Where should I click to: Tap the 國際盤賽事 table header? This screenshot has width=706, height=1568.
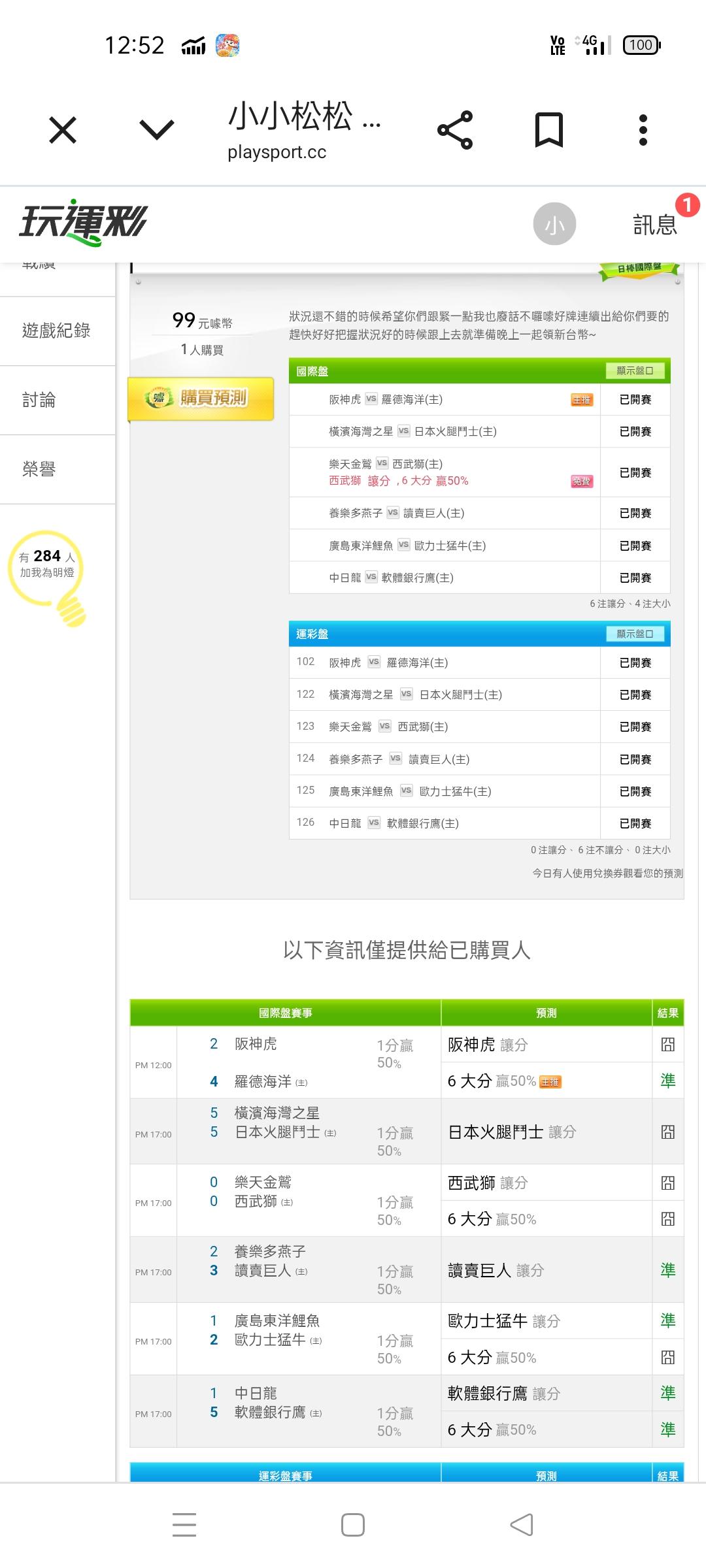click(x=285, y=1013)
